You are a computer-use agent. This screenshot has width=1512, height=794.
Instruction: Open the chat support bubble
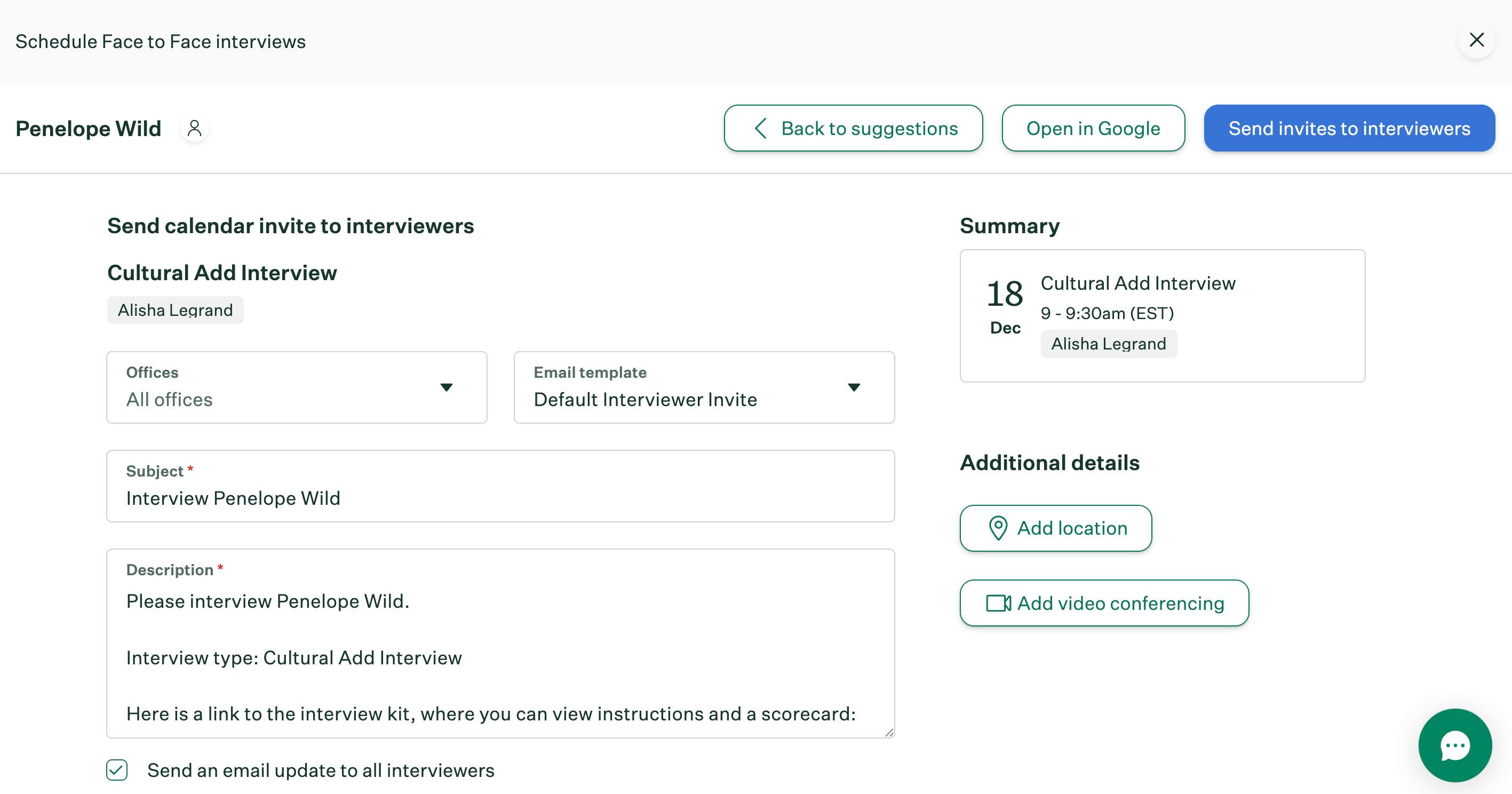[x=1454, y=745]
